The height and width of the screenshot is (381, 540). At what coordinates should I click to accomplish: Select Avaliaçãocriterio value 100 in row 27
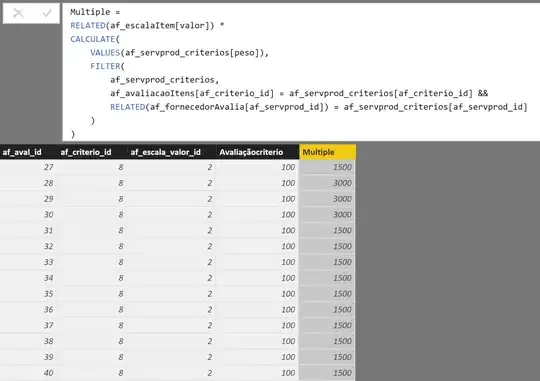tap(258, 167)
